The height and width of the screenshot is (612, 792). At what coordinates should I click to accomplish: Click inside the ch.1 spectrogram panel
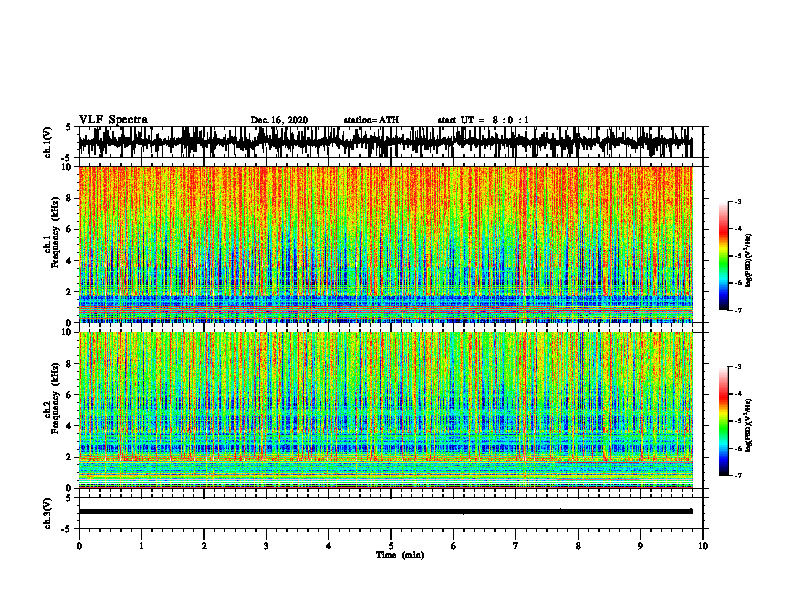point(385,244)
